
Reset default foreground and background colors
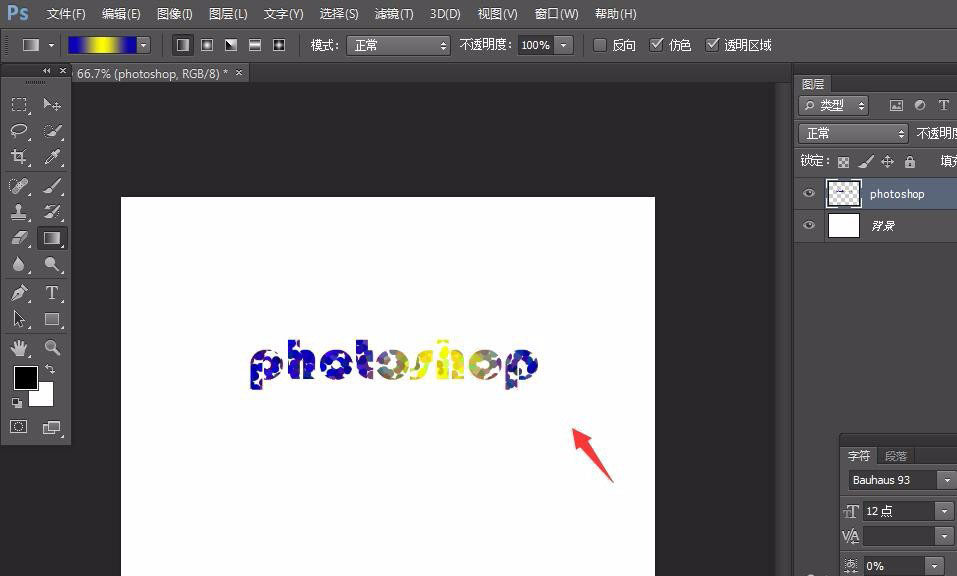[x=17, y=403]
